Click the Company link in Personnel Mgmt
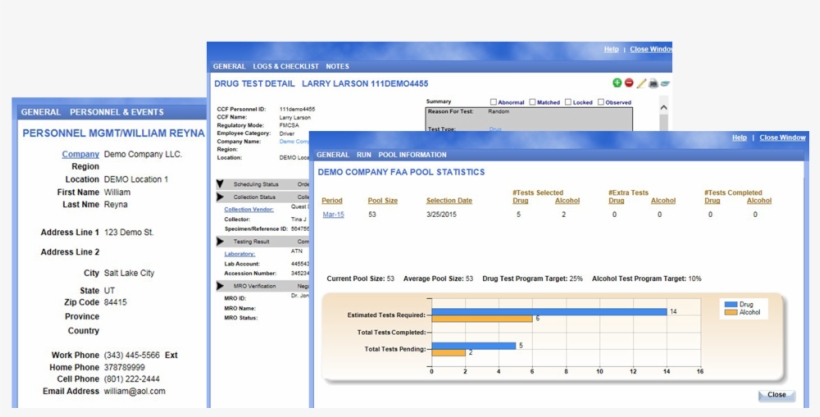This screenshot has width=820, height=417. click(x=81, y=154)
